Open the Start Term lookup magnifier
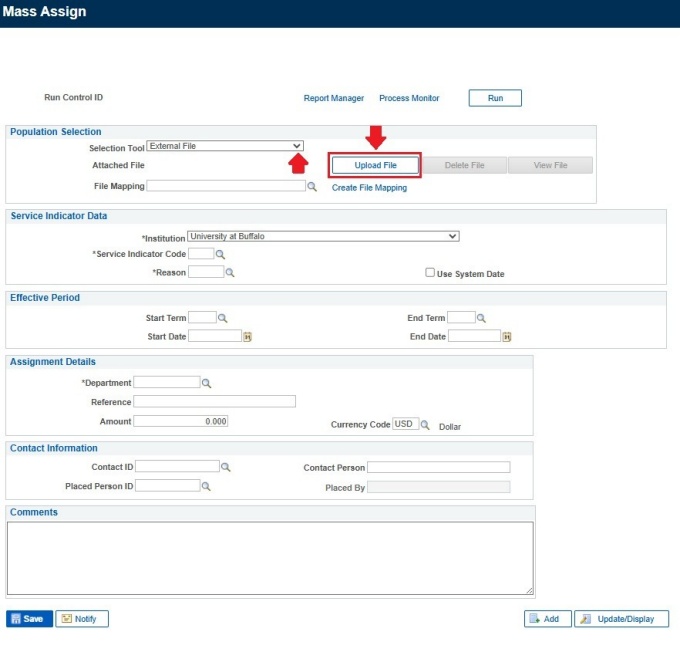680x669 pixels. 222,318
